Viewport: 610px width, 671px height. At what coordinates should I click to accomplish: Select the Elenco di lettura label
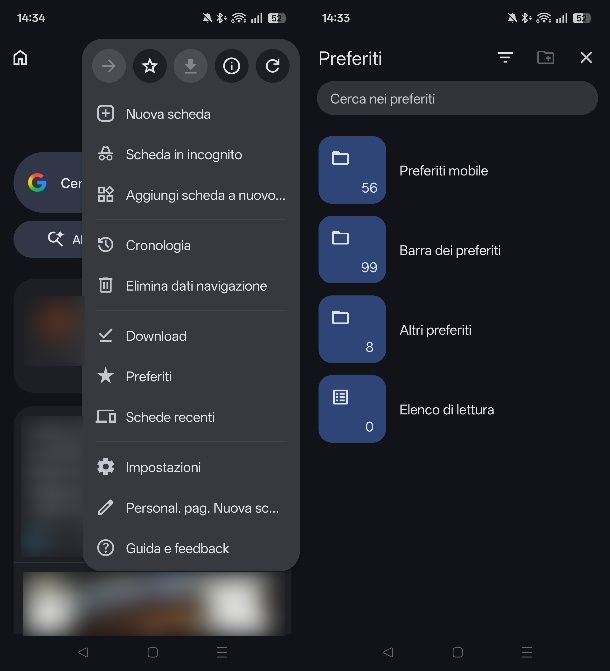tap(446, 410)
